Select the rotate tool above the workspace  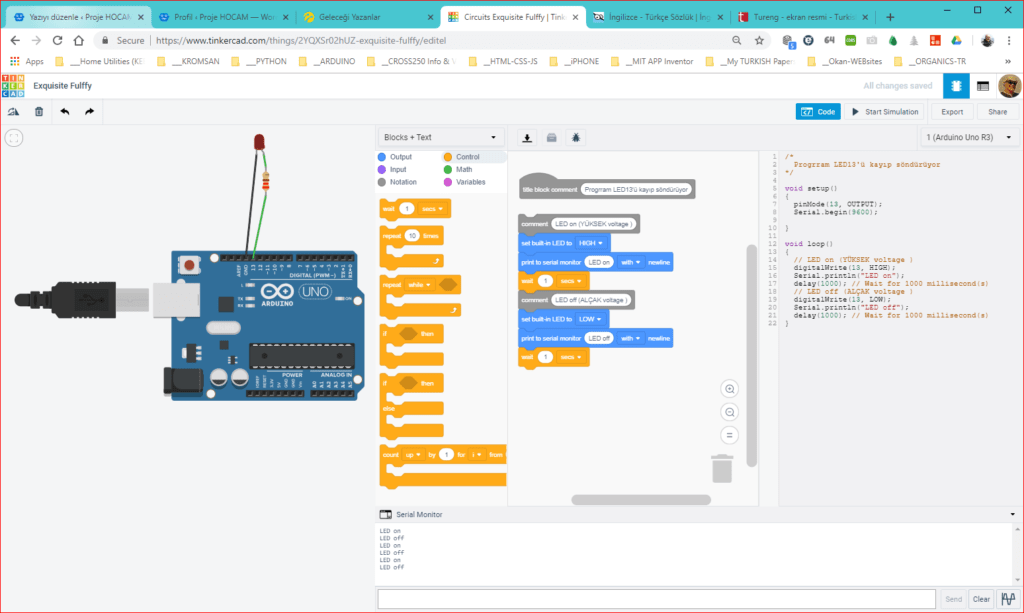tap(13, 111)
